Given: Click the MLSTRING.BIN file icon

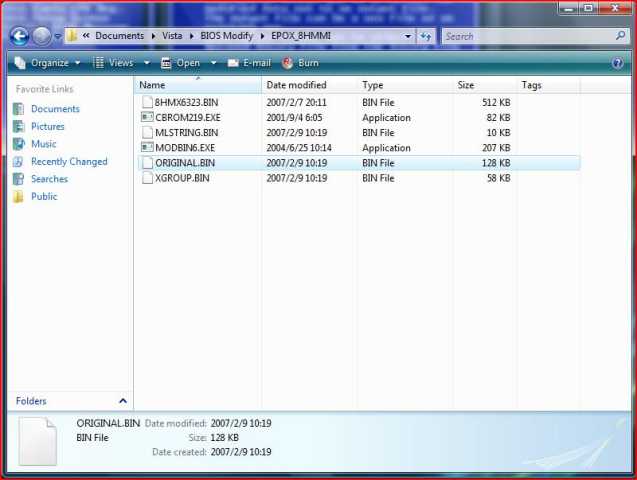Looking at the screenshot, I should [x=147, y=132].
